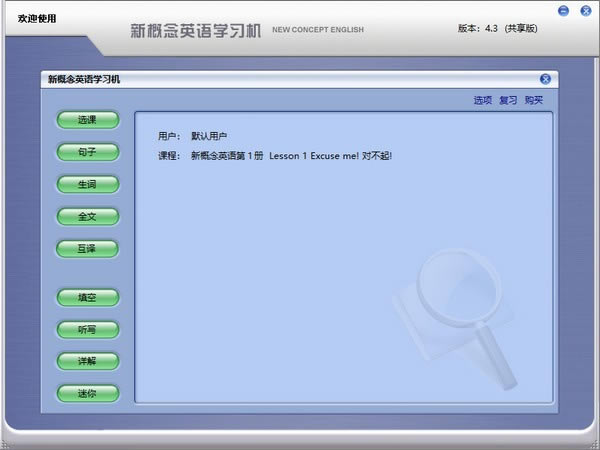600x450 pixels.
Task: Click the 复习 review link
Action: point(508,100)
